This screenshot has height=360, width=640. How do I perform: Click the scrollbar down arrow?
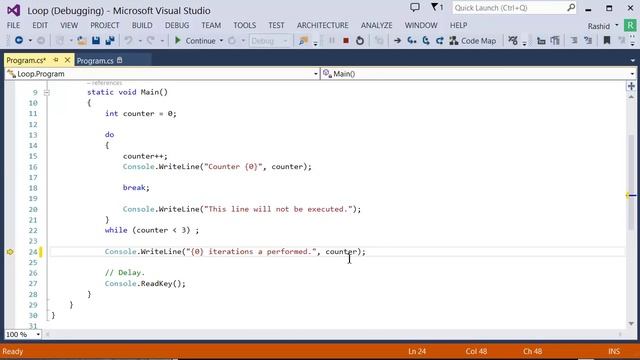[631, 324]
